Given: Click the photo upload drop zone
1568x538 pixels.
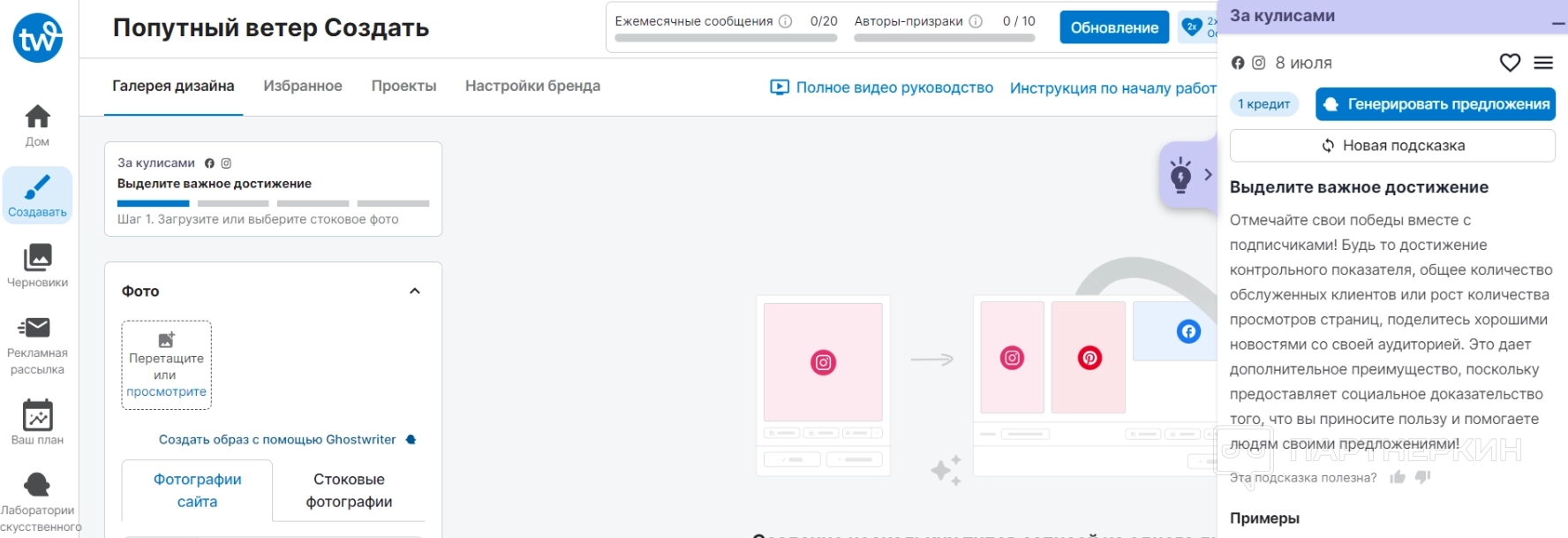Looking at the screenshot, I should coord(166,365).
